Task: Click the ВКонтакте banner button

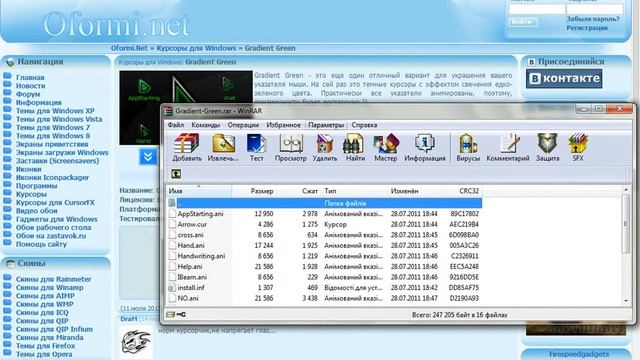Action: pyautogui.click(x=564, y=78)
